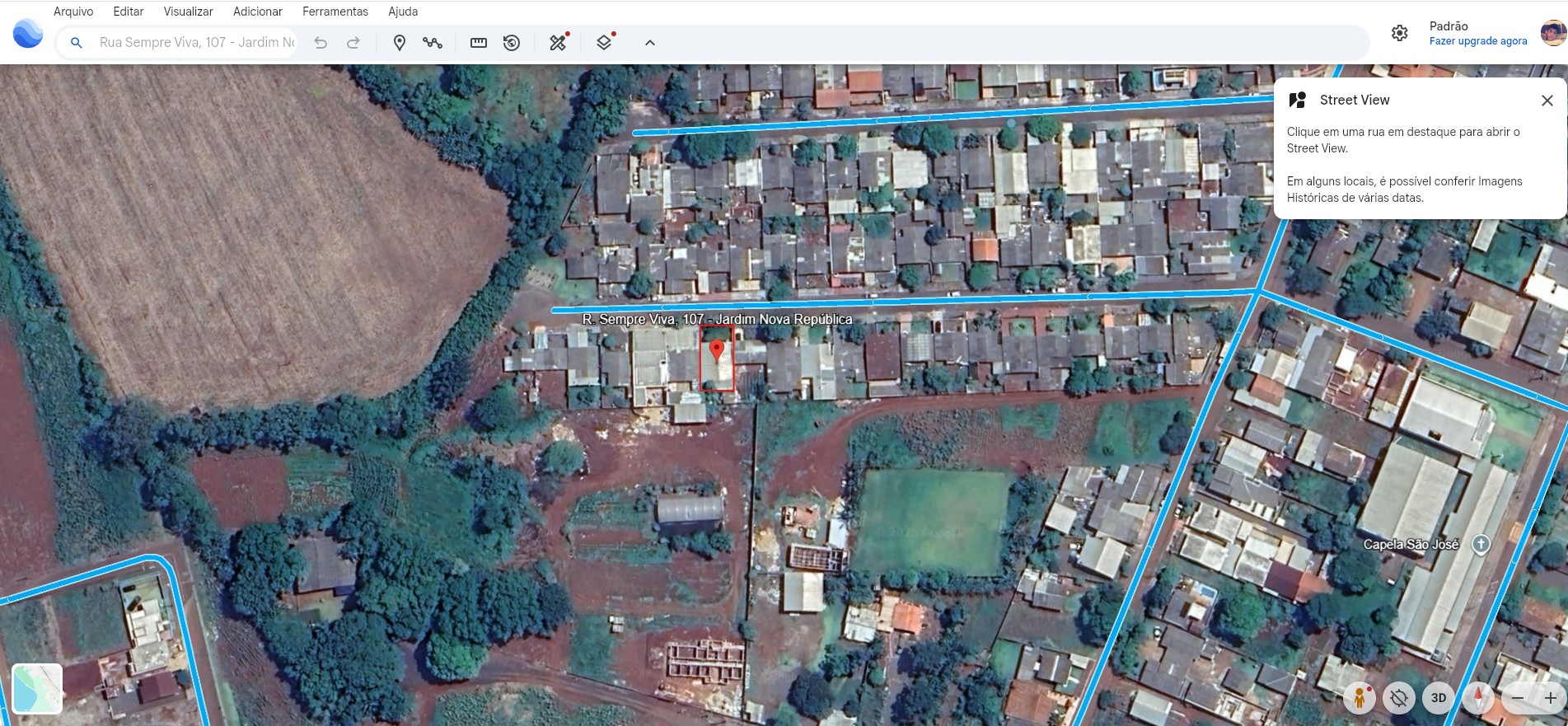Viewport: 1568px width, 726px height.
Task: Zoom out with the minus button
Action: pyautogui.click(x=1518, y=698)
